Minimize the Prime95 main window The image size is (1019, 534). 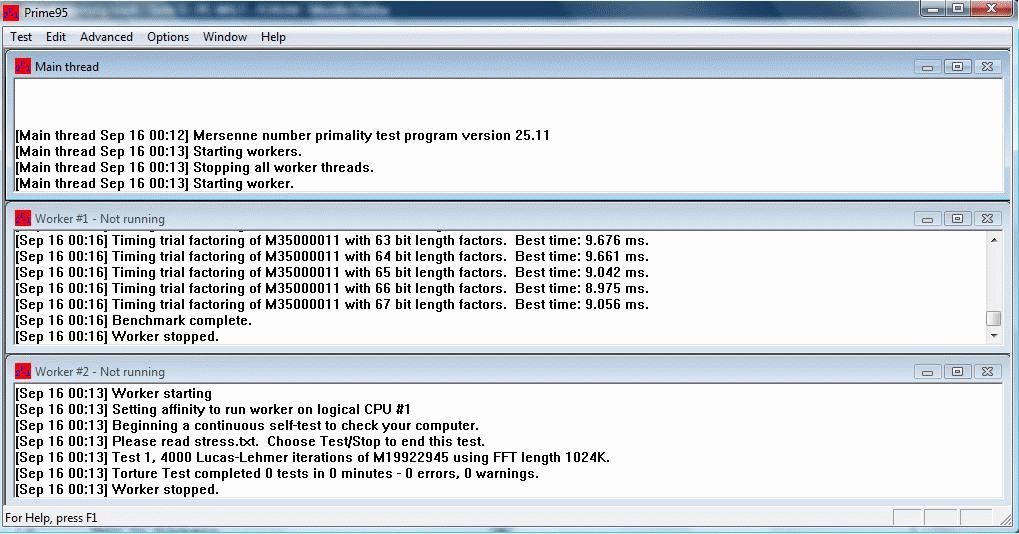933,8
